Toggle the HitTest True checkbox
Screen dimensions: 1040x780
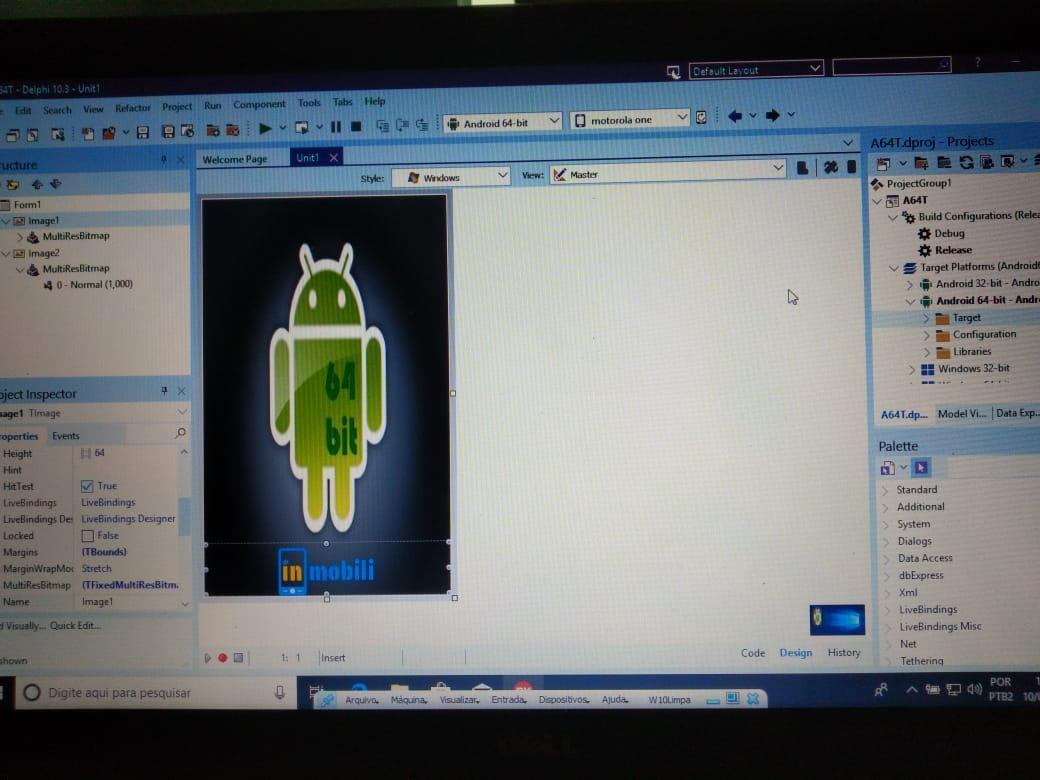(87, 486)
